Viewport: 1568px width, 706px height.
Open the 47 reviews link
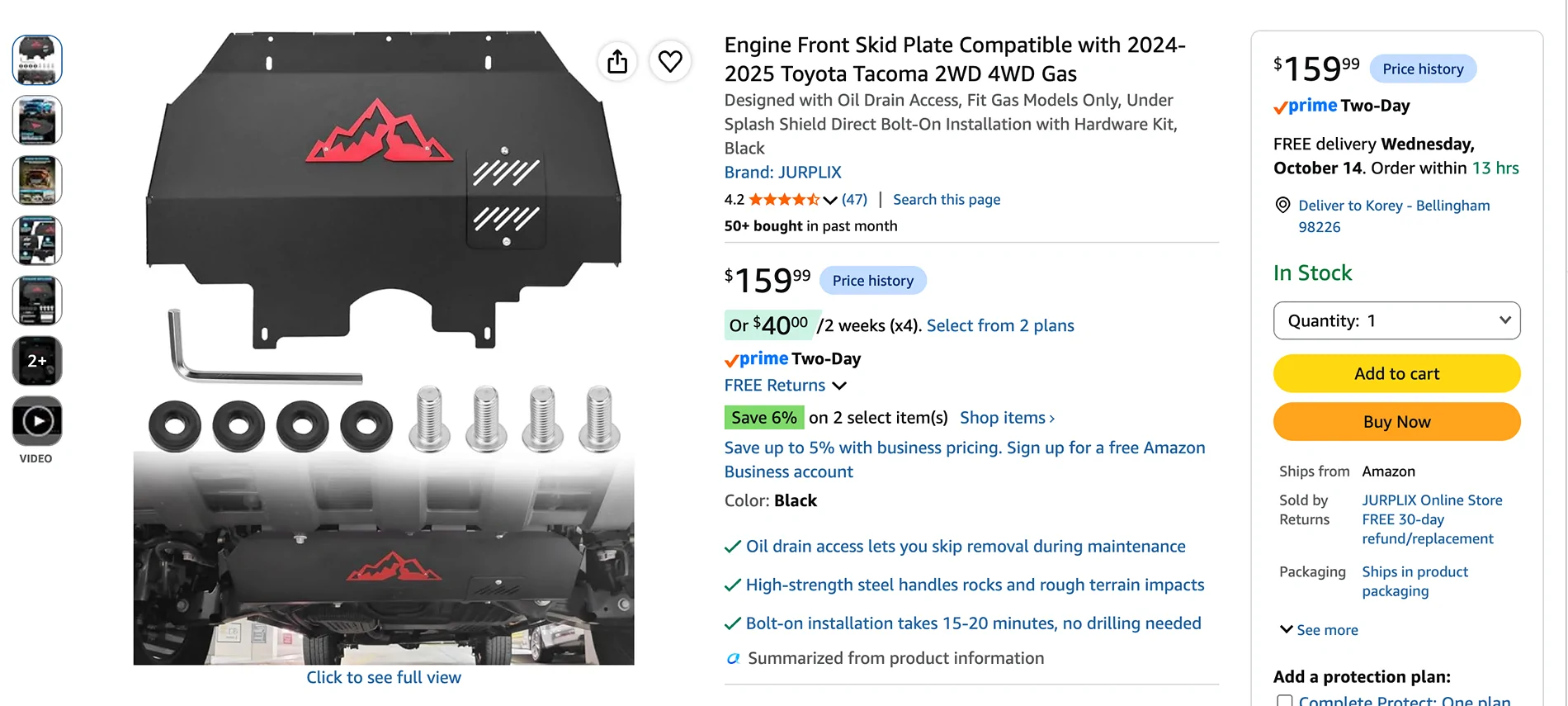[854, 200]
